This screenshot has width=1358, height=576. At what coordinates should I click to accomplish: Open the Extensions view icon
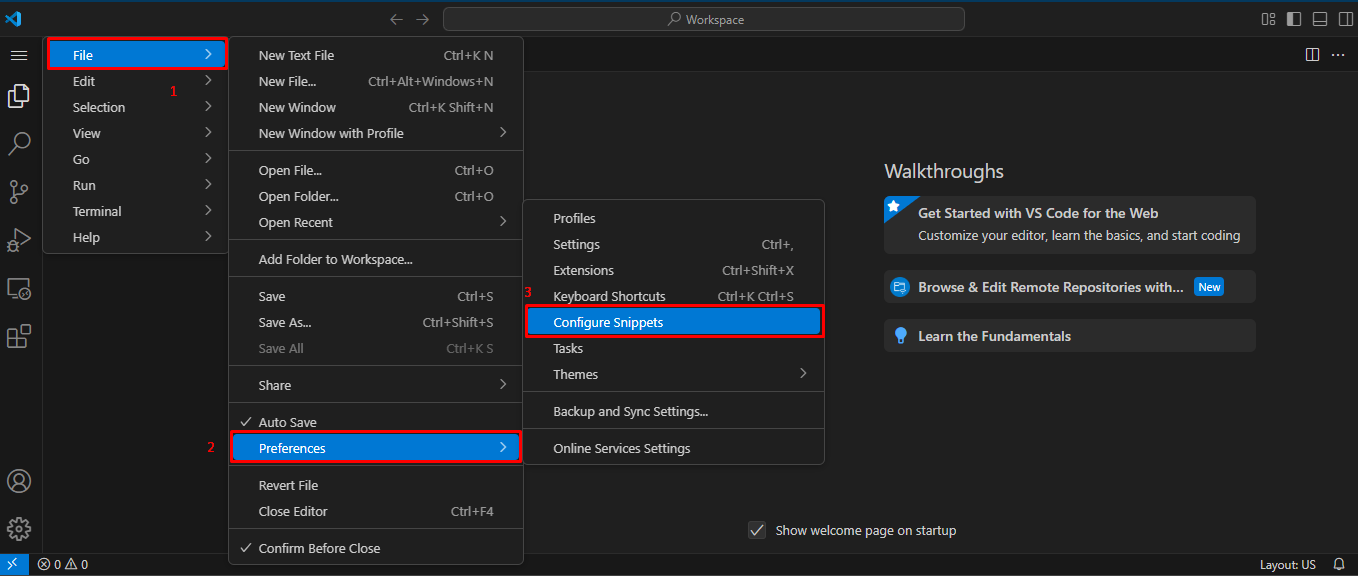coord(18,337)
